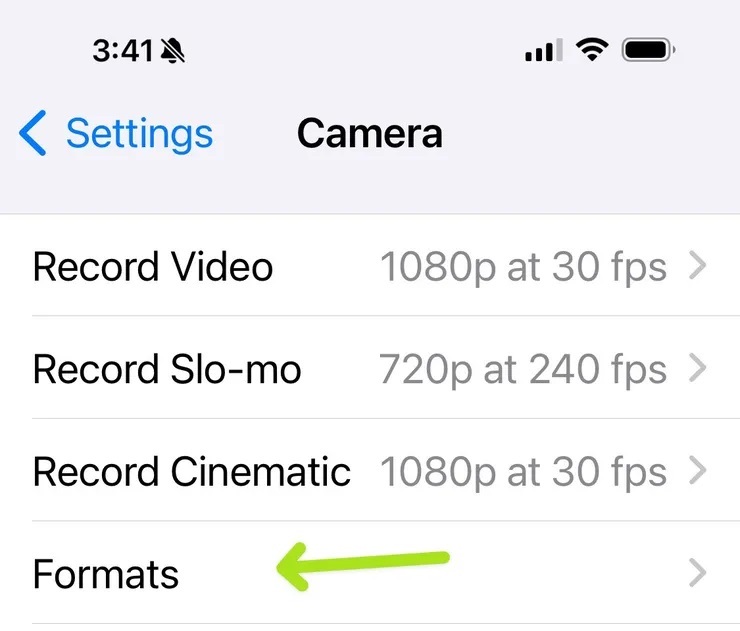Tap the silent mode bell icon
Viewport: 740px width, 631px height.
[x=173, y=51]
